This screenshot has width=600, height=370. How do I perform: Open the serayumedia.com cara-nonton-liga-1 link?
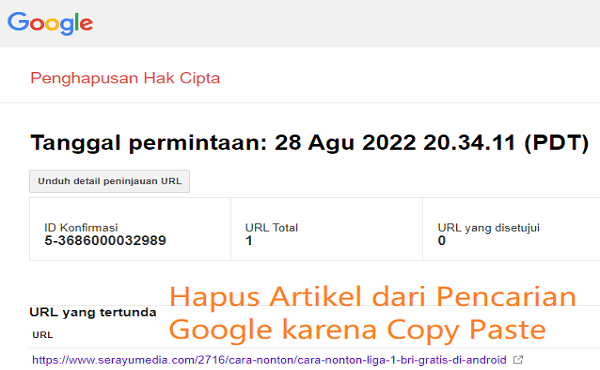[x=269, y=360]
